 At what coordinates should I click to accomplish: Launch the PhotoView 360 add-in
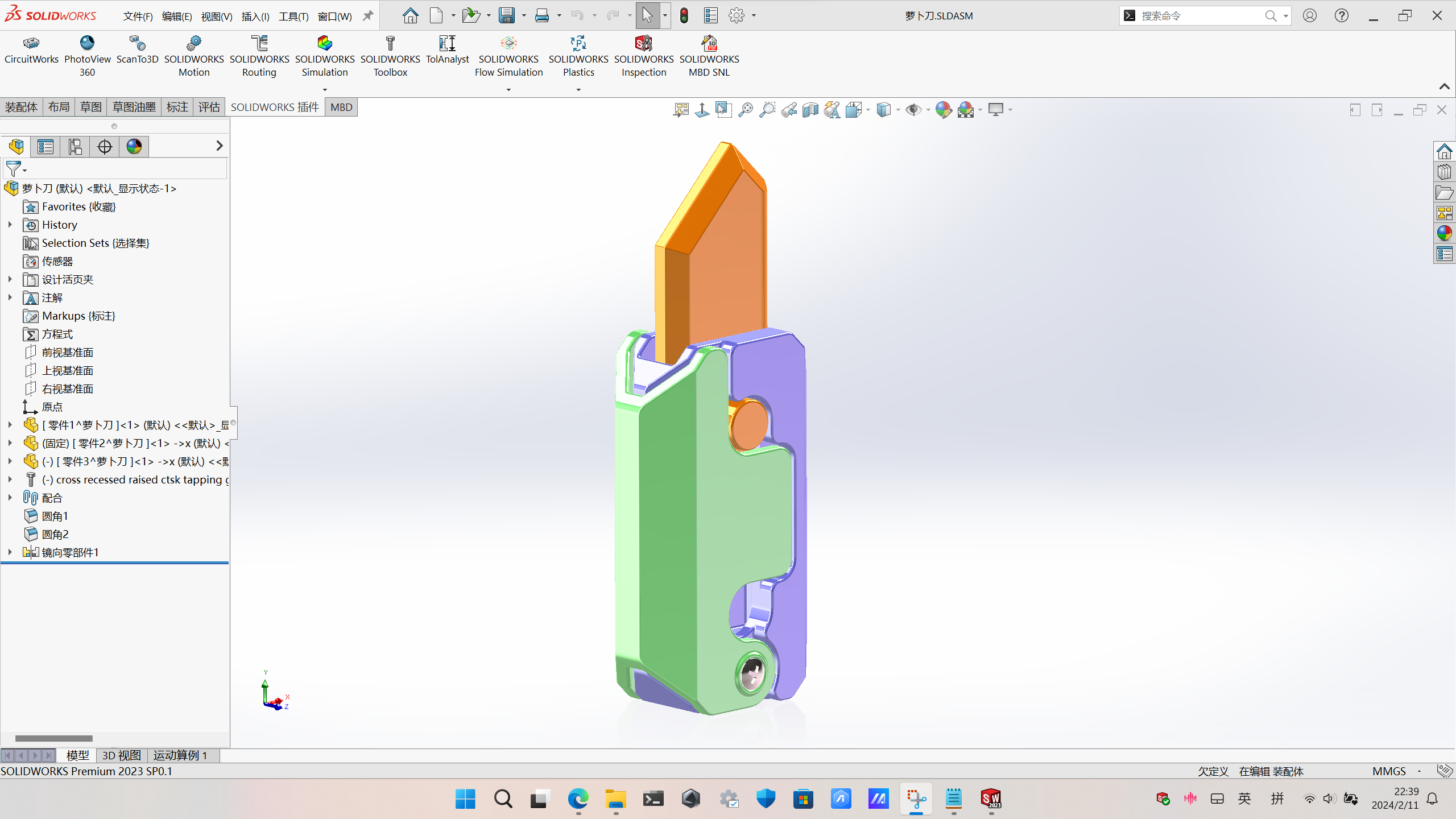click(87, 56)
